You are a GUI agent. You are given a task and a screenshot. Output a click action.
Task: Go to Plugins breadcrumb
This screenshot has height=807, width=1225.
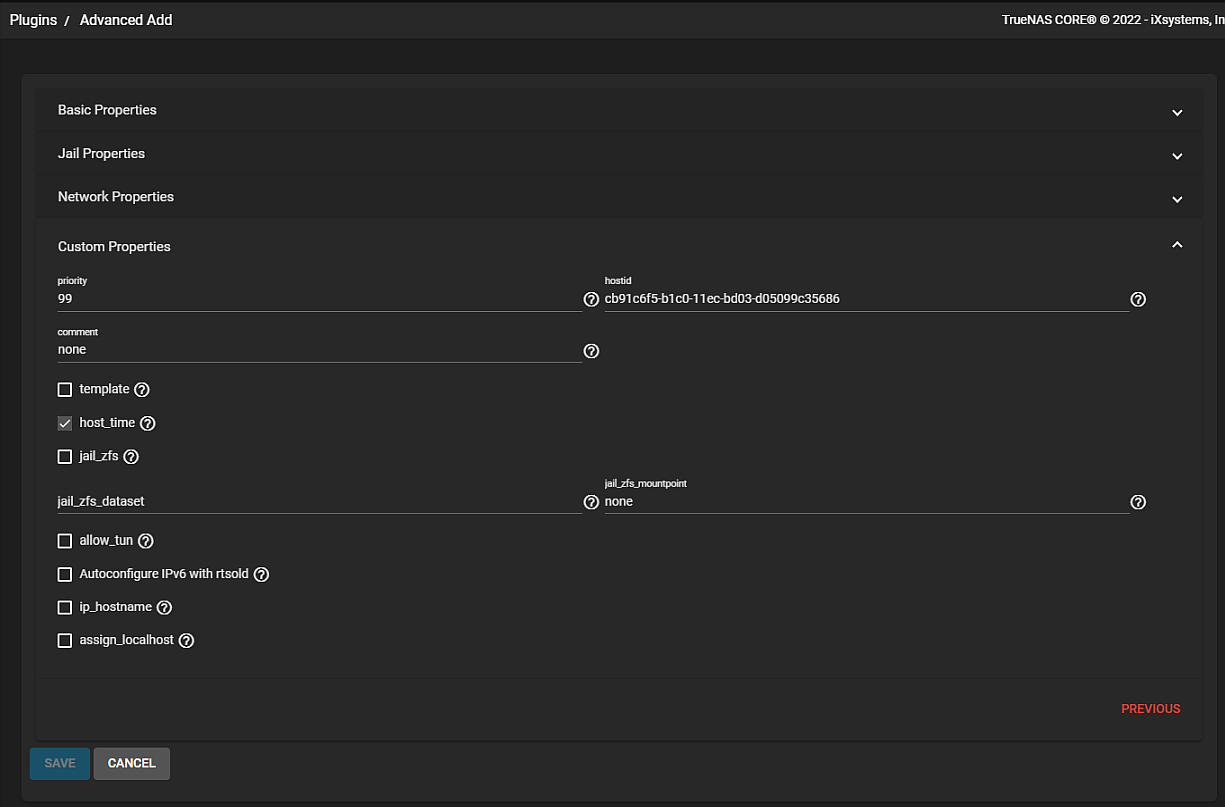pos(33,20)
